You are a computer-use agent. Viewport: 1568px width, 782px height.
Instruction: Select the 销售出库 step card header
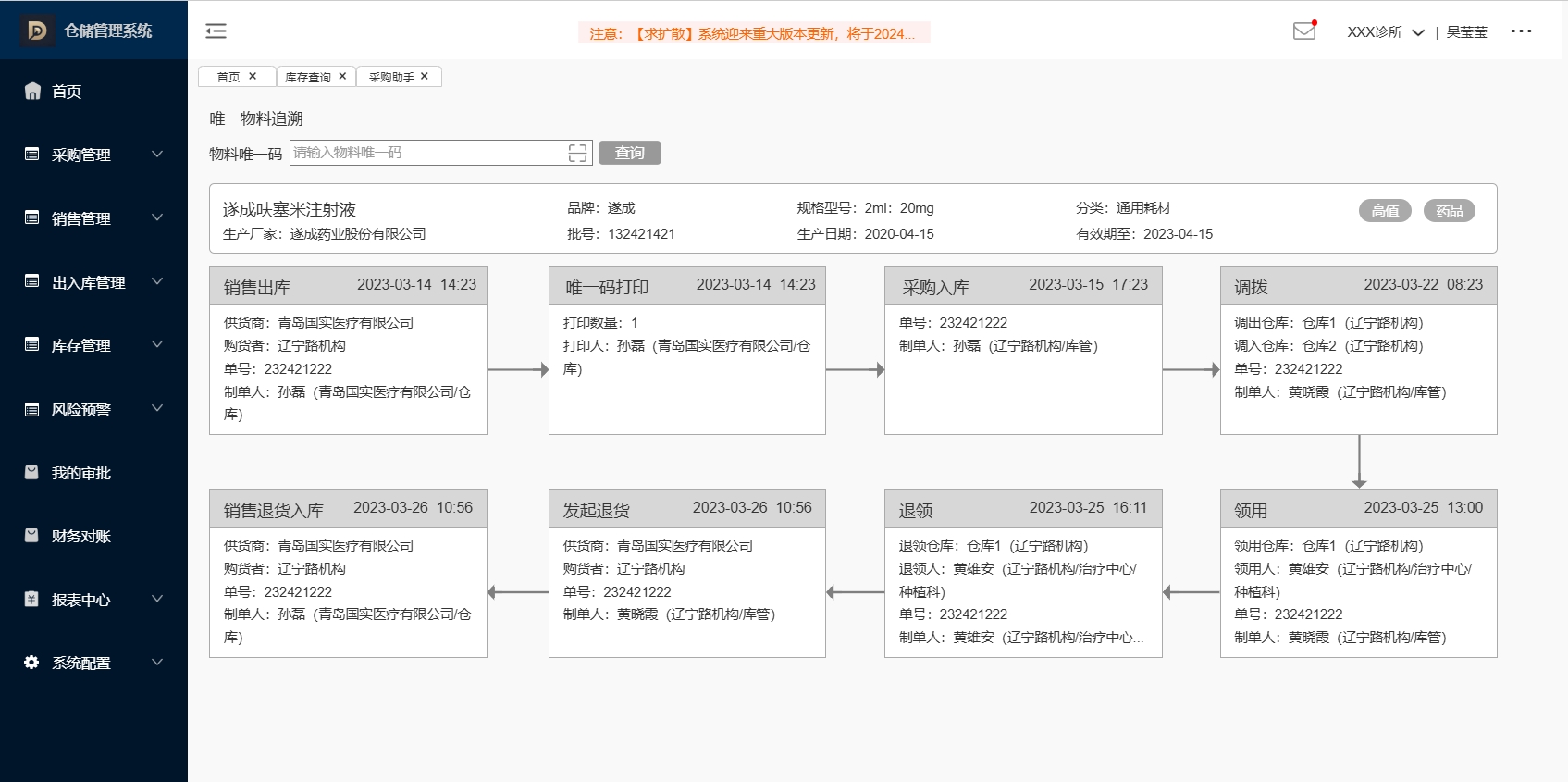pos(348,286)
